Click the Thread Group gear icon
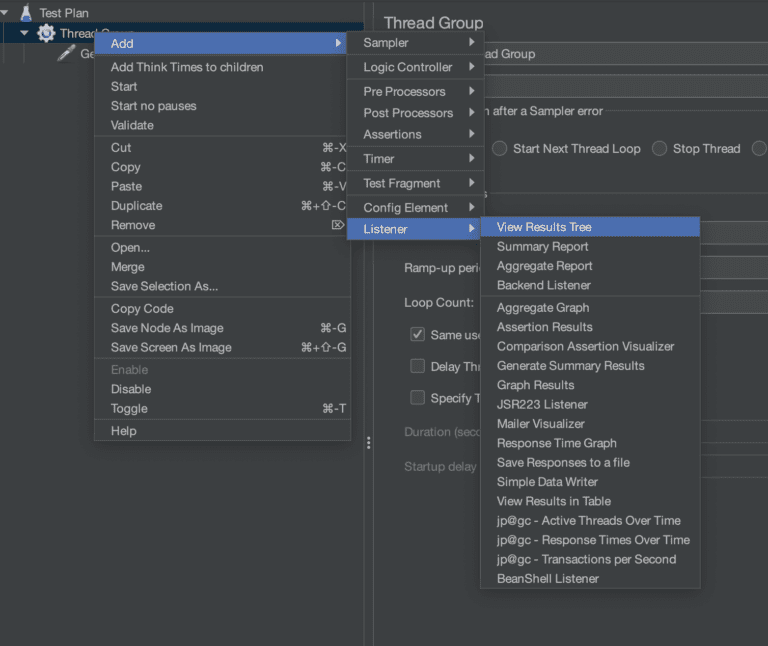 [46, 33]
